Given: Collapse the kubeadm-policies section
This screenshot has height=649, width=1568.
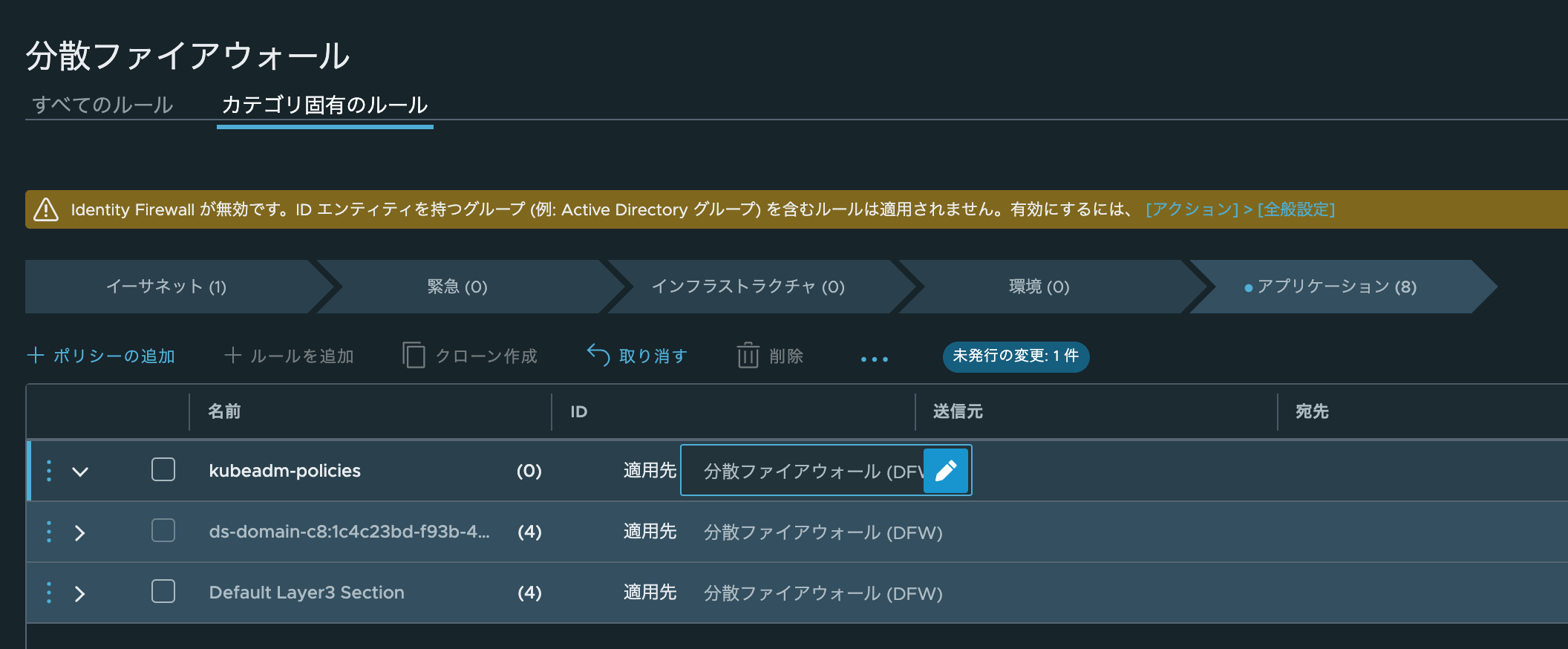Looking at the screenshot, I should [80, 472].
